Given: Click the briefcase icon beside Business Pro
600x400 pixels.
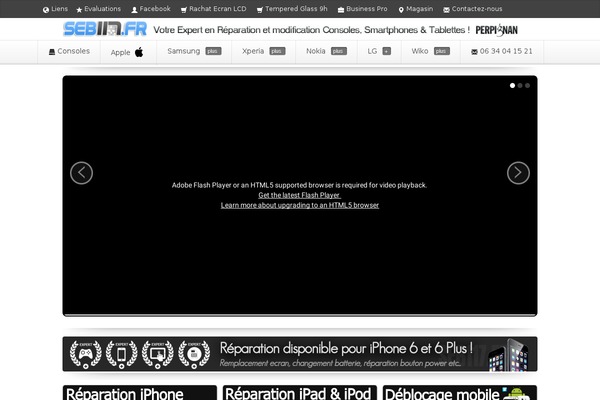Looking at the screenshot, I should pos(341,10).
